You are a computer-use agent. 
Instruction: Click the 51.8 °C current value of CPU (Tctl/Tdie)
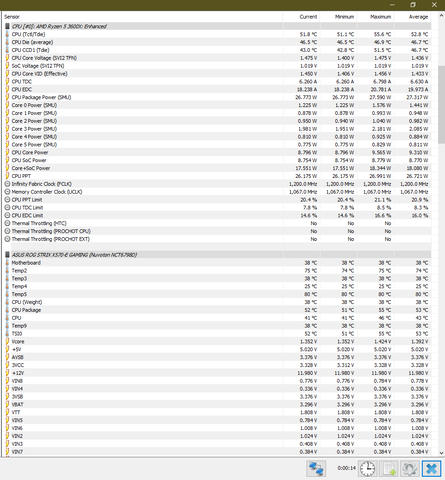click(308, 34)
